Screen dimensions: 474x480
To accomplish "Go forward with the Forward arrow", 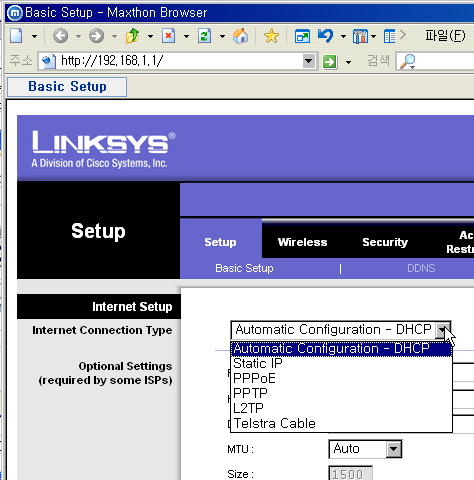I will pos(96,36).
